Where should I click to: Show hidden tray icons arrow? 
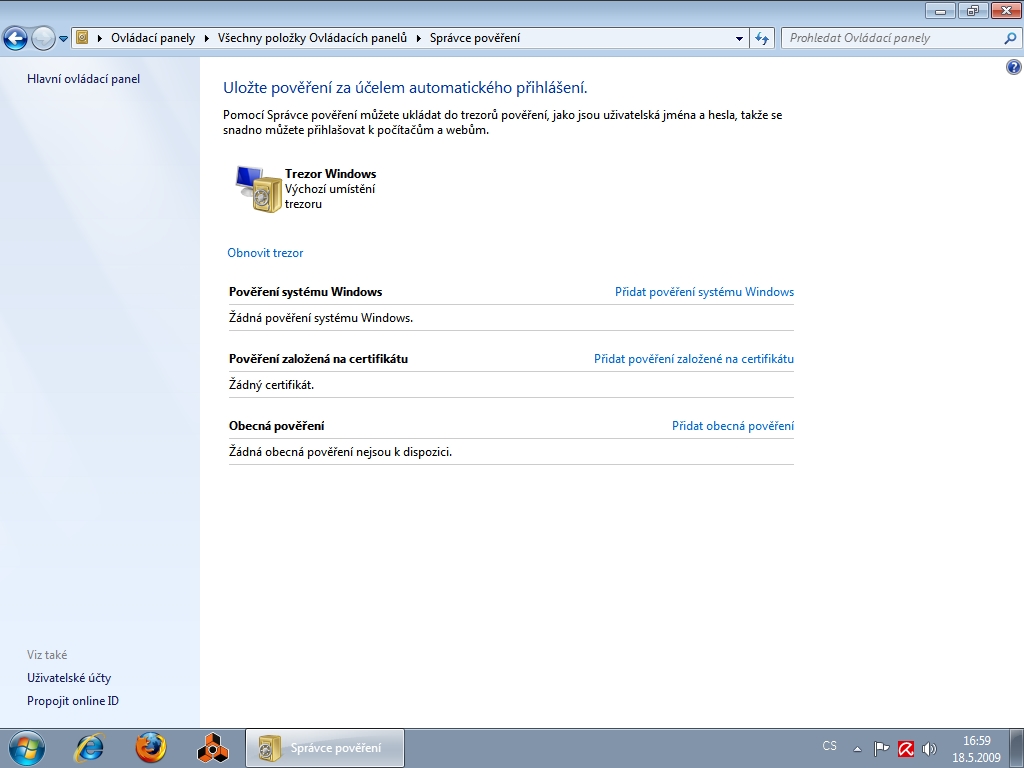point(857,749)
